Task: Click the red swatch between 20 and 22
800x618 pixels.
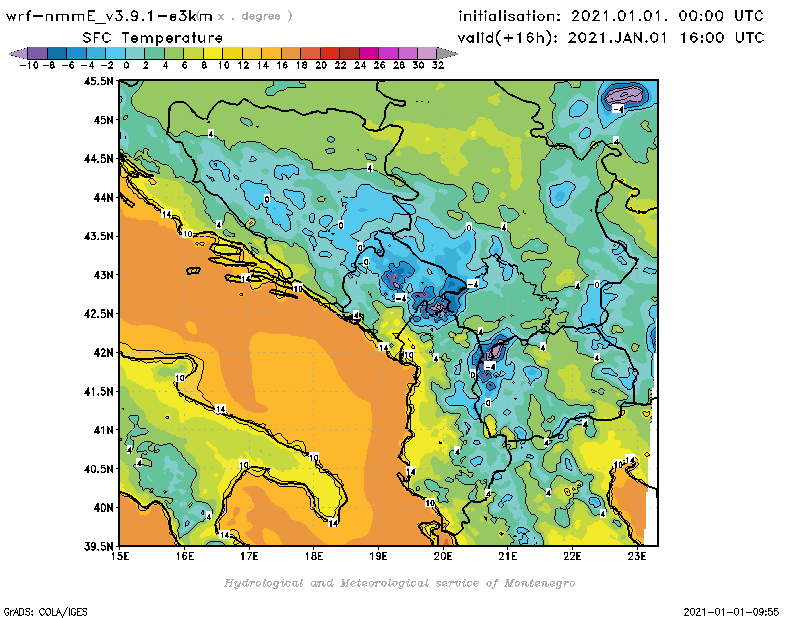Action: 330,53
